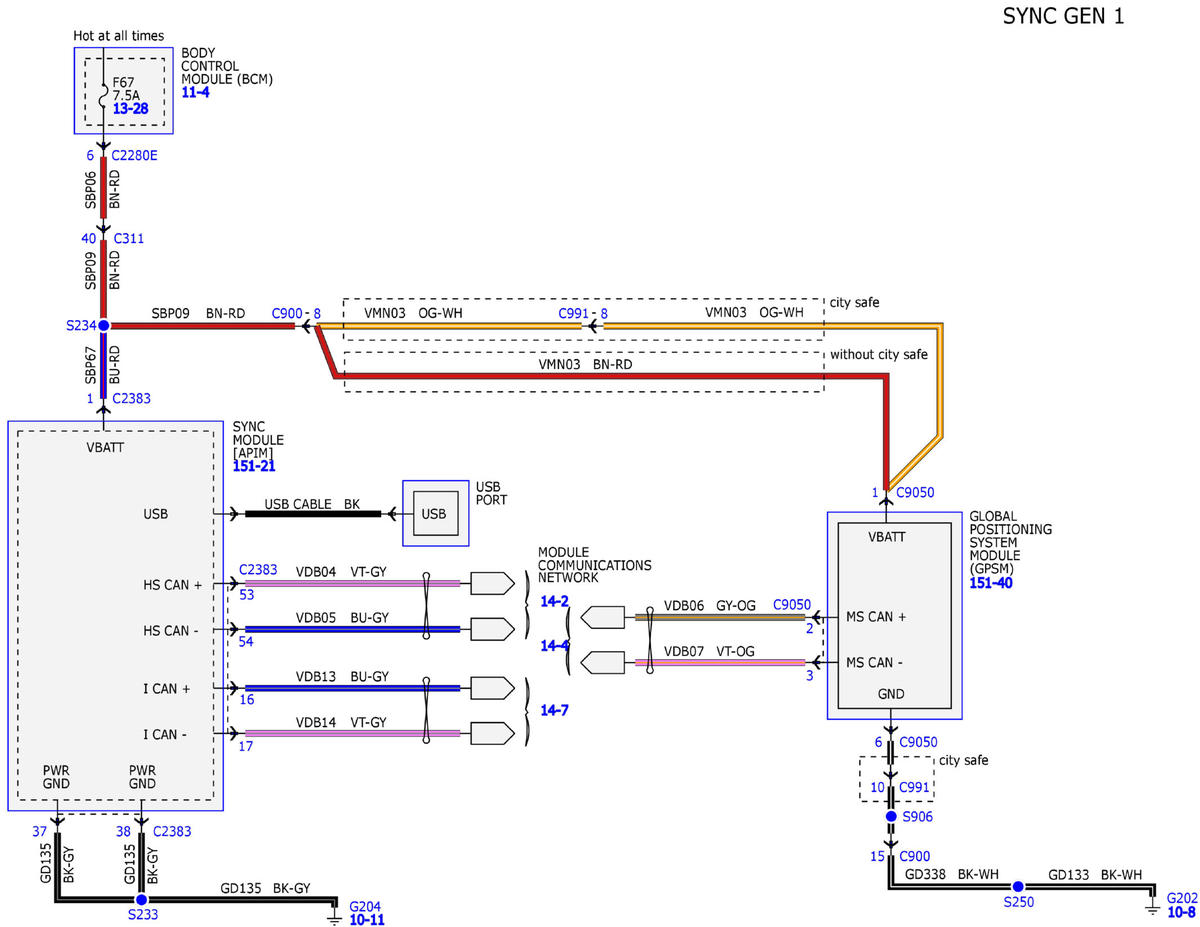The height and width of the screenshot is (927, 1200).
Task: Select the MODULE COMMUNICATIONS NETWORK label
Action: (594, 565)
